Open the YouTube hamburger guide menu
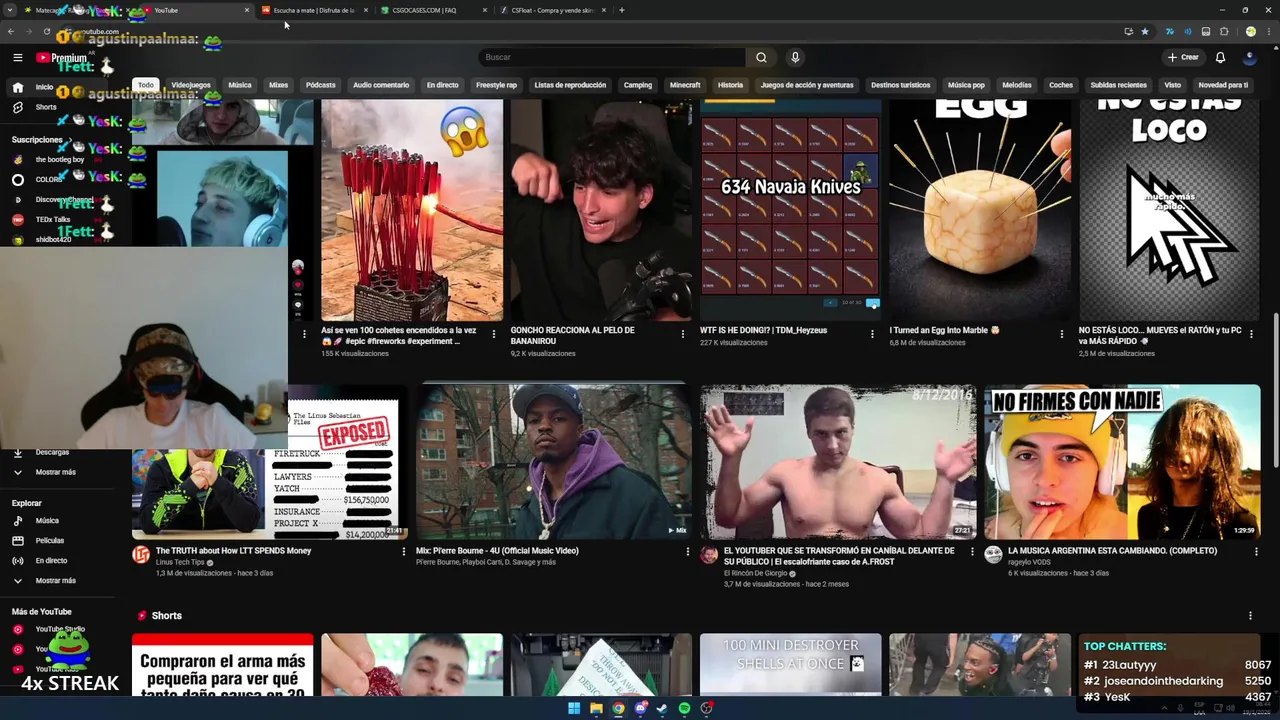Viewport: 1280px width, 720px height. [x=17, y=58]
